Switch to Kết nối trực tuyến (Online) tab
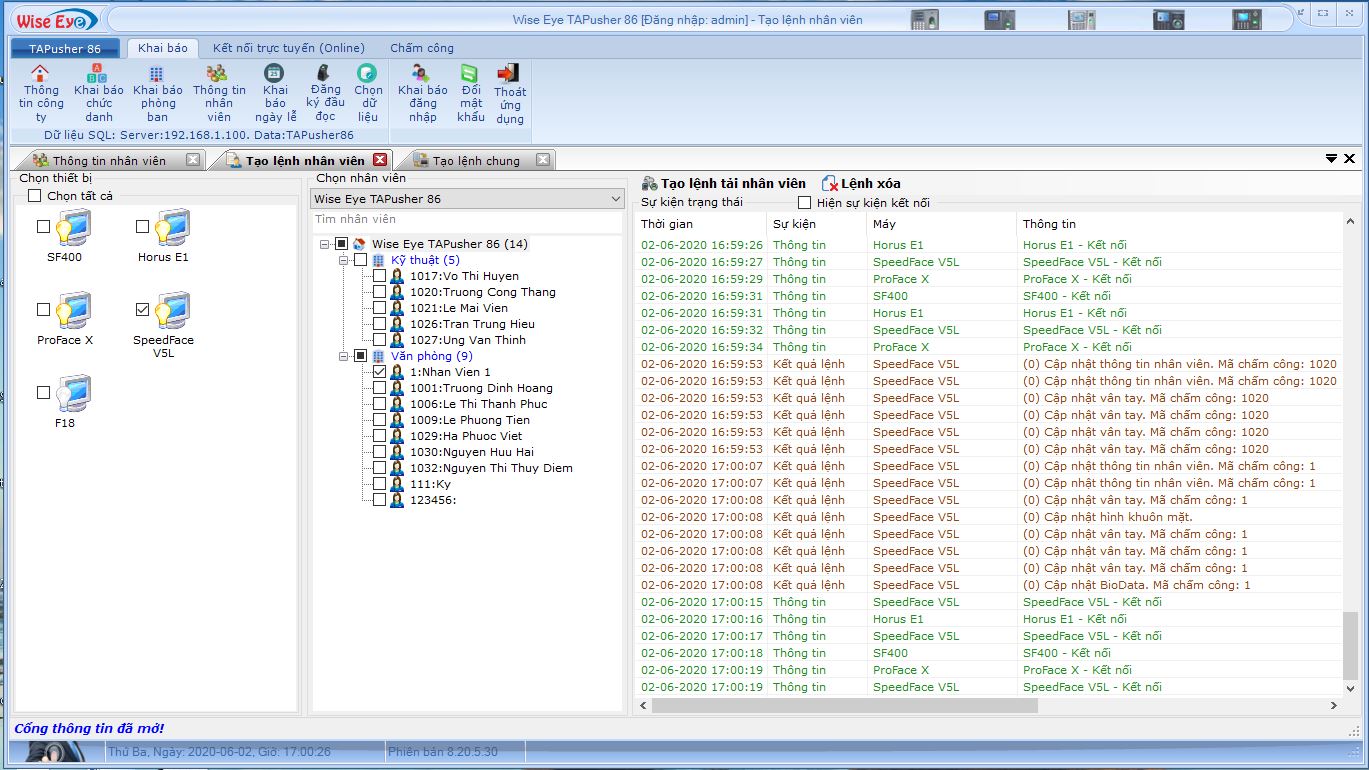Image resolution: width=1369 pixels, height=770 pixels. (287, 48)
